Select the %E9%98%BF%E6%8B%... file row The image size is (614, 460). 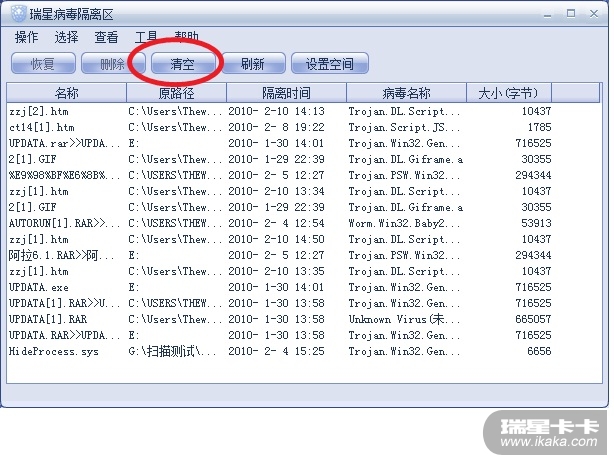click(x=280, y=175)
